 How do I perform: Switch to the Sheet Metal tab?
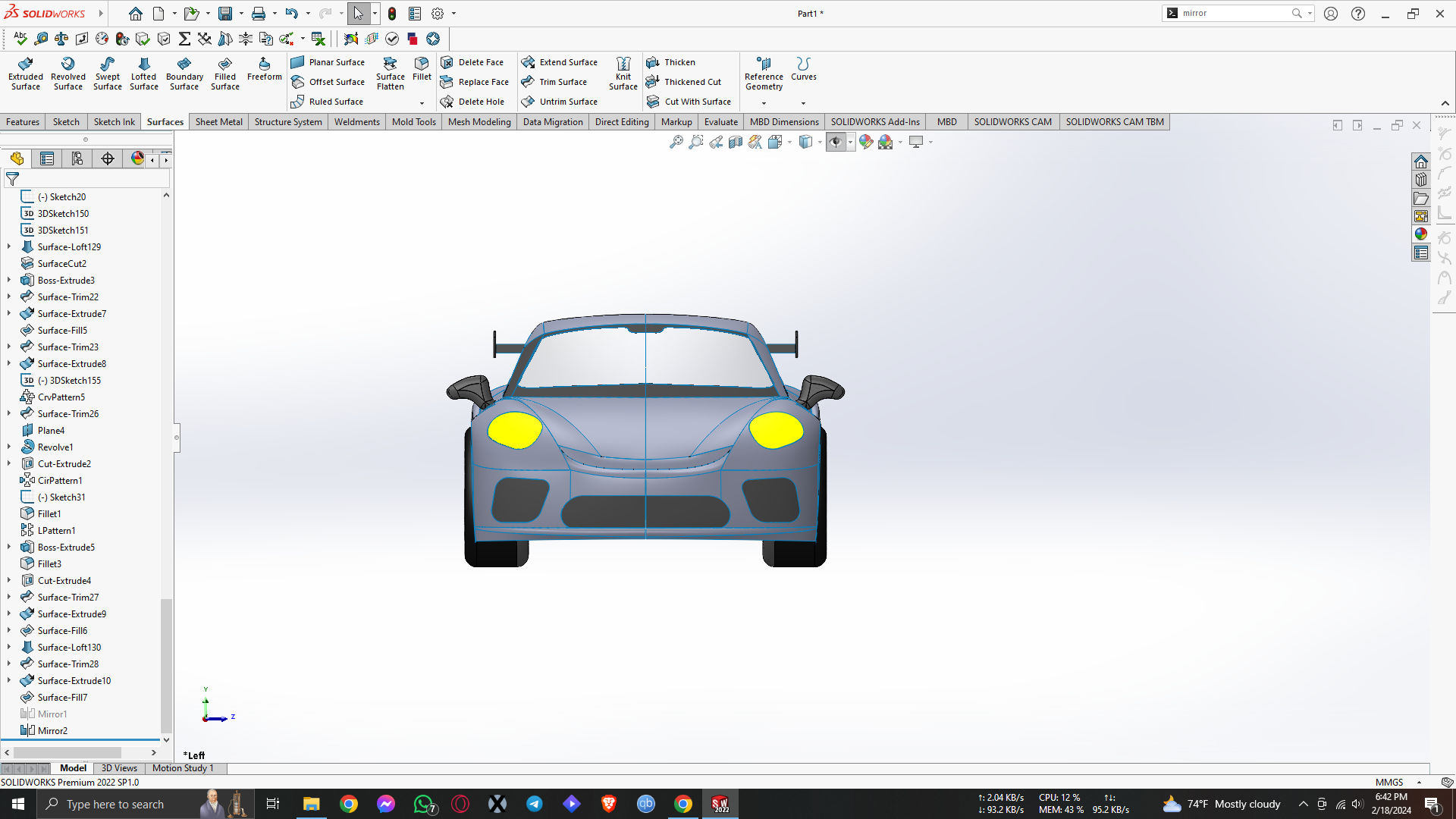218,122
